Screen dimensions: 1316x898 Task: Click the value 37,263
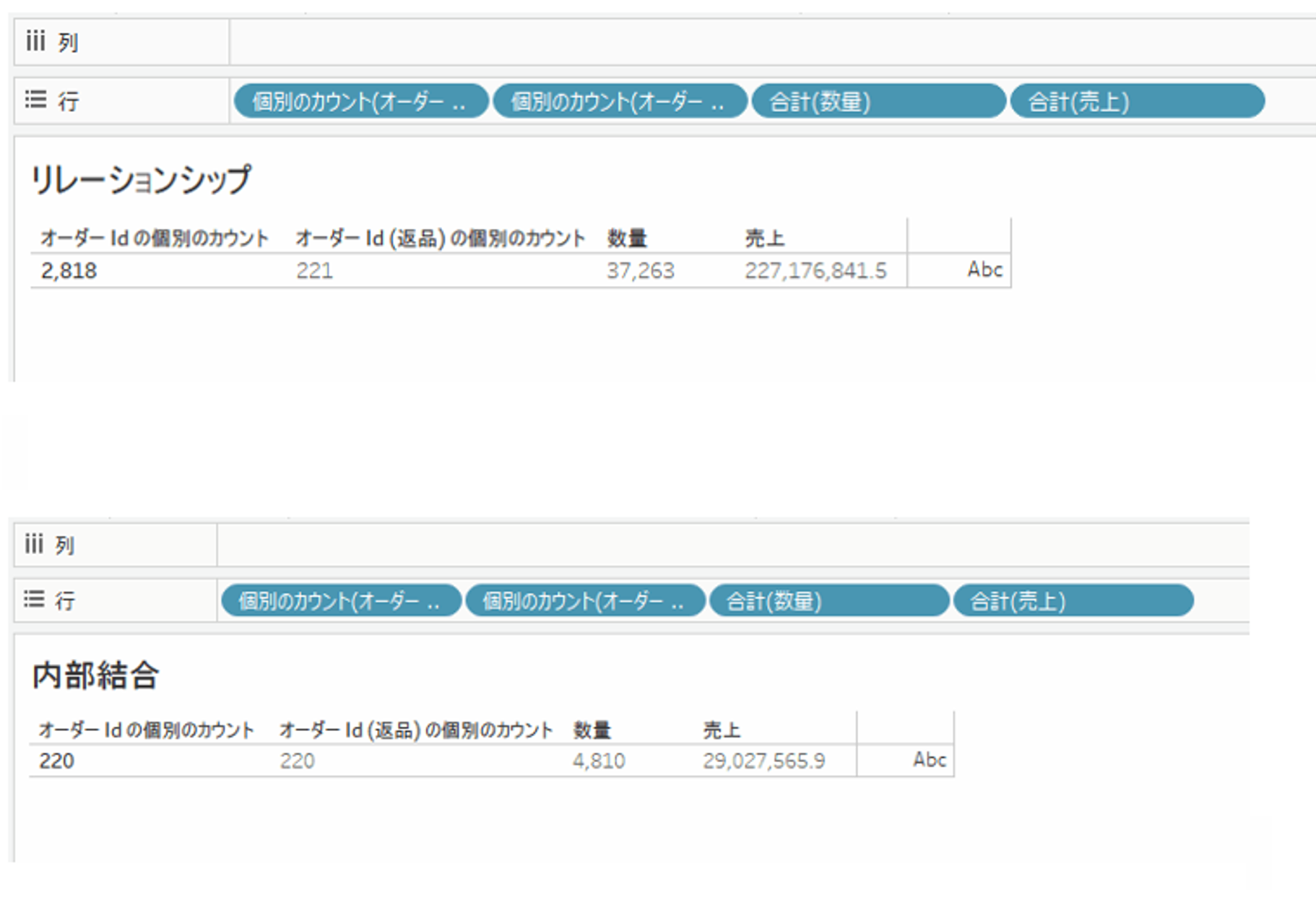tap(640, 271)
